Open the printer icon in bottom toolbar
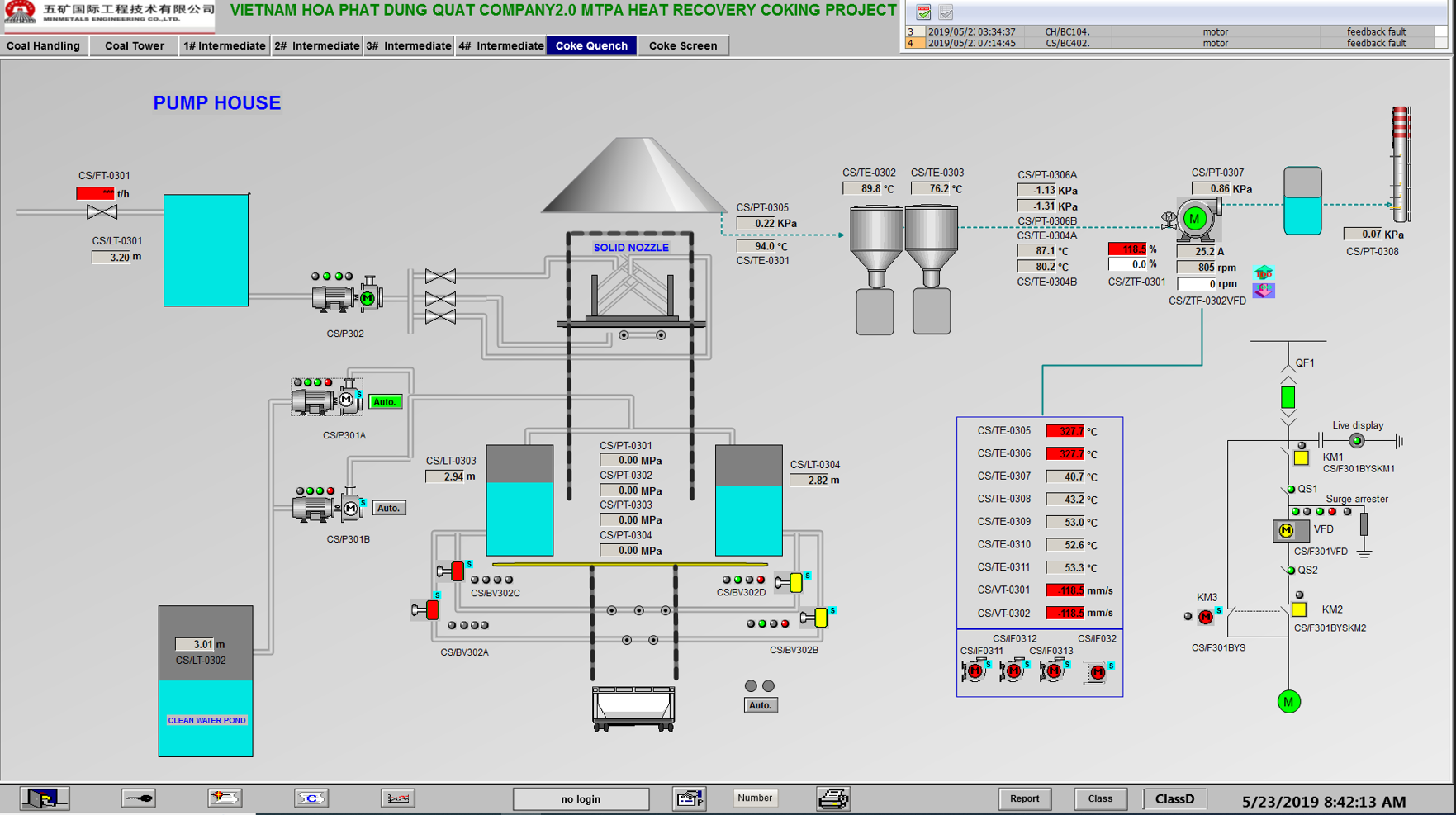 [832, 798]
